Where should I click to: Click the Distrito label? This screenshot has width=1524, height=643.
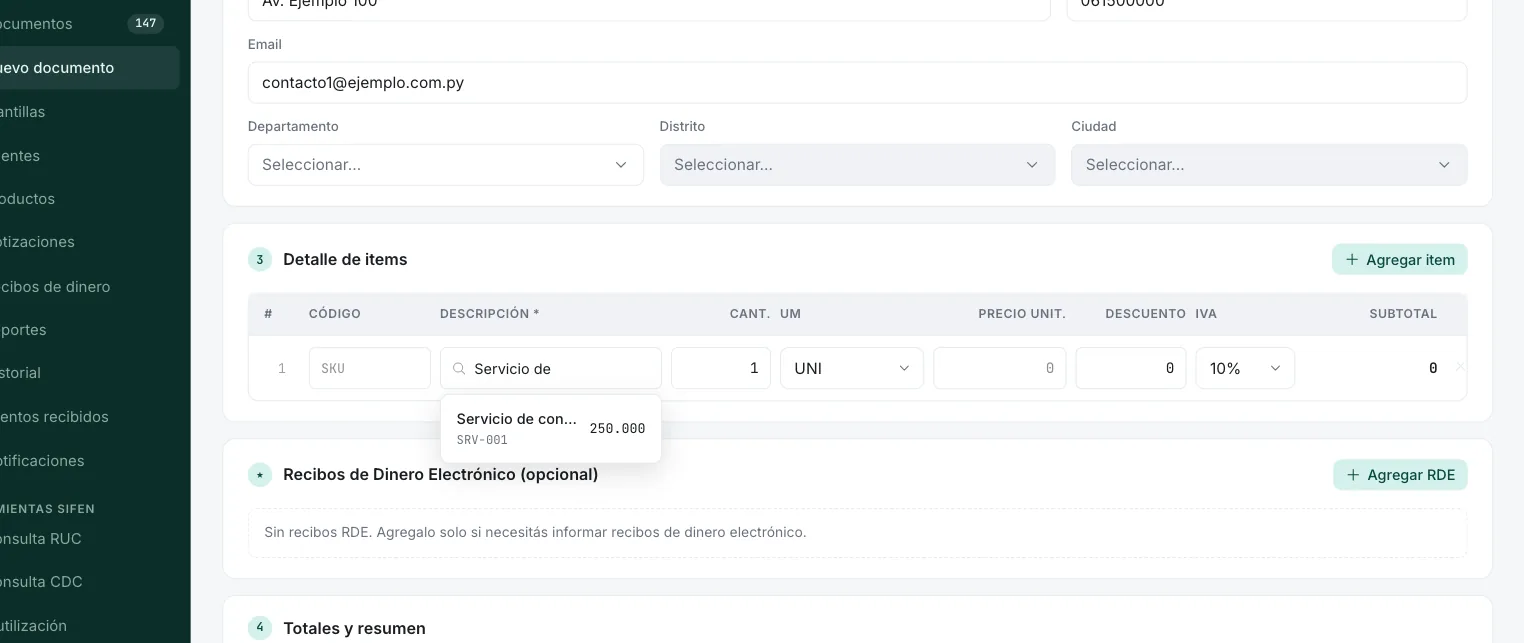pos(683,126)
